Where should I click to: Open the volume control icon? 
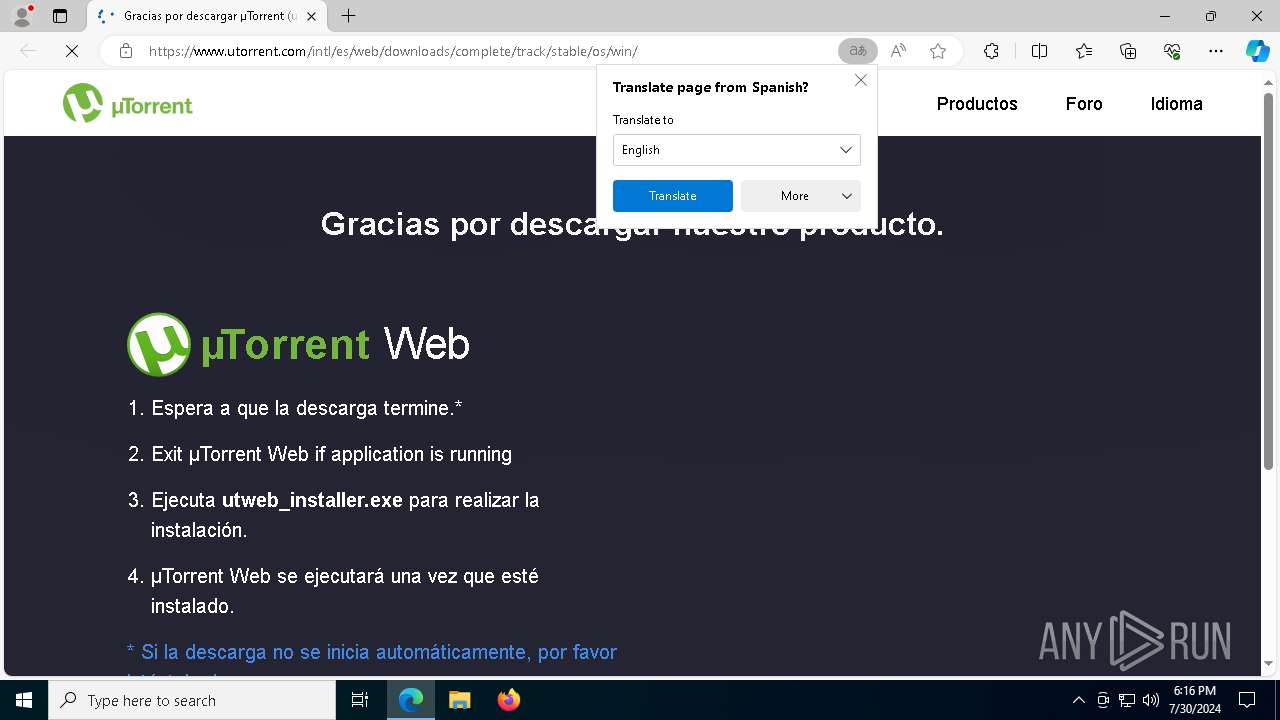tap(1151, 700)
